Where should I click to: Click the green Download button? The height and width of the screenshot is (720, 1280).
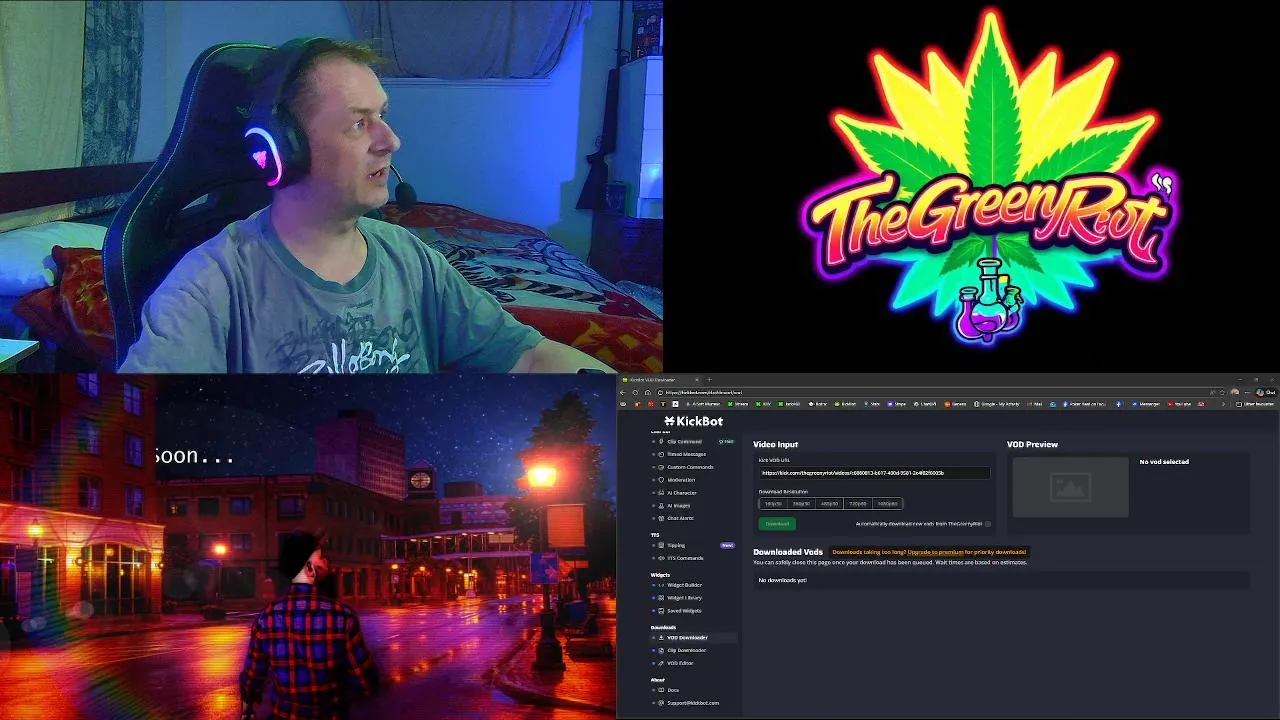[x=777, y=524]
